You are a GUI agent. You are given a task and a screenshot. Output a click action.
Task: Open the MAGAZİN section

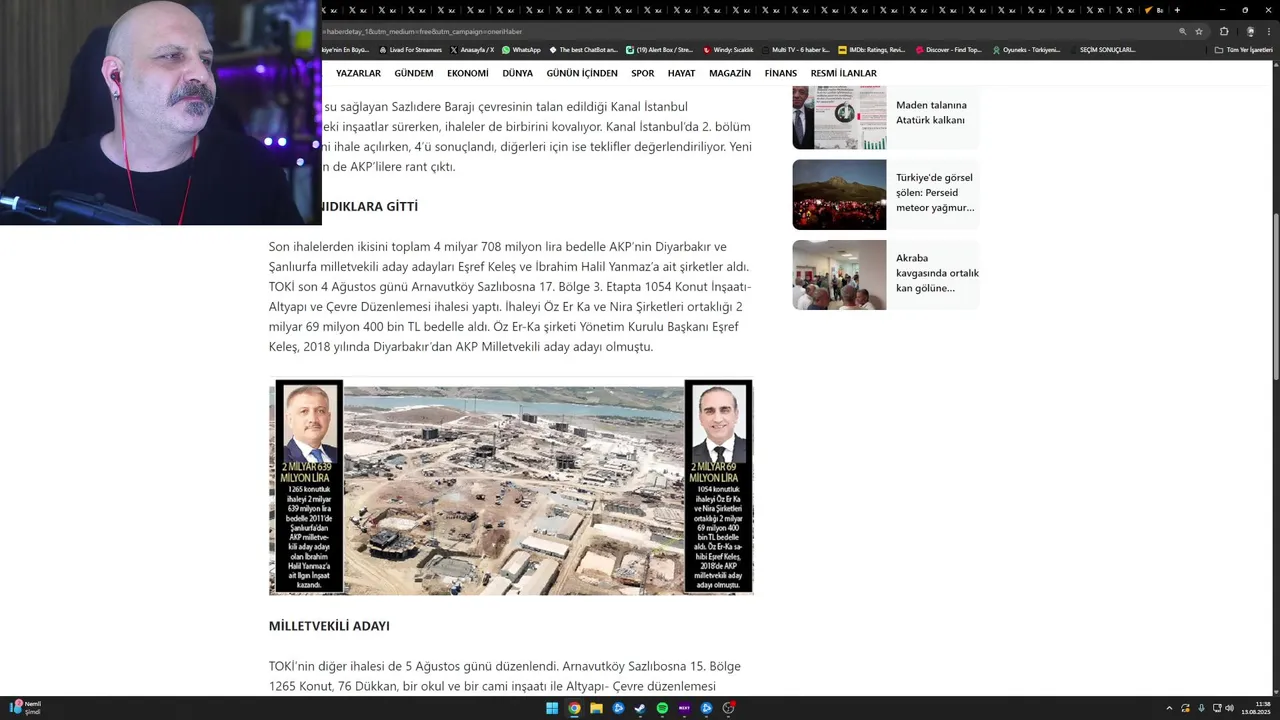click(730, 73)
